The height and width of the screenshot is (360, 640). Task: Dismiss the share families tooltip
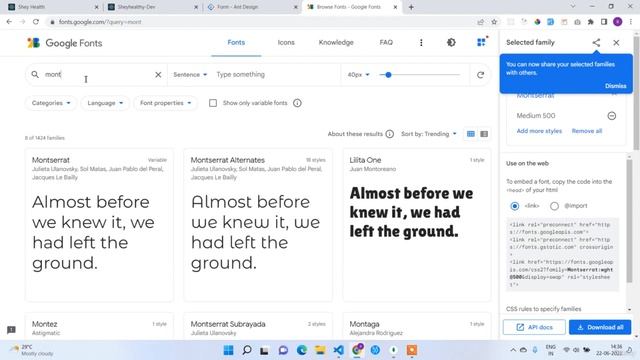(x=616, y=86)
